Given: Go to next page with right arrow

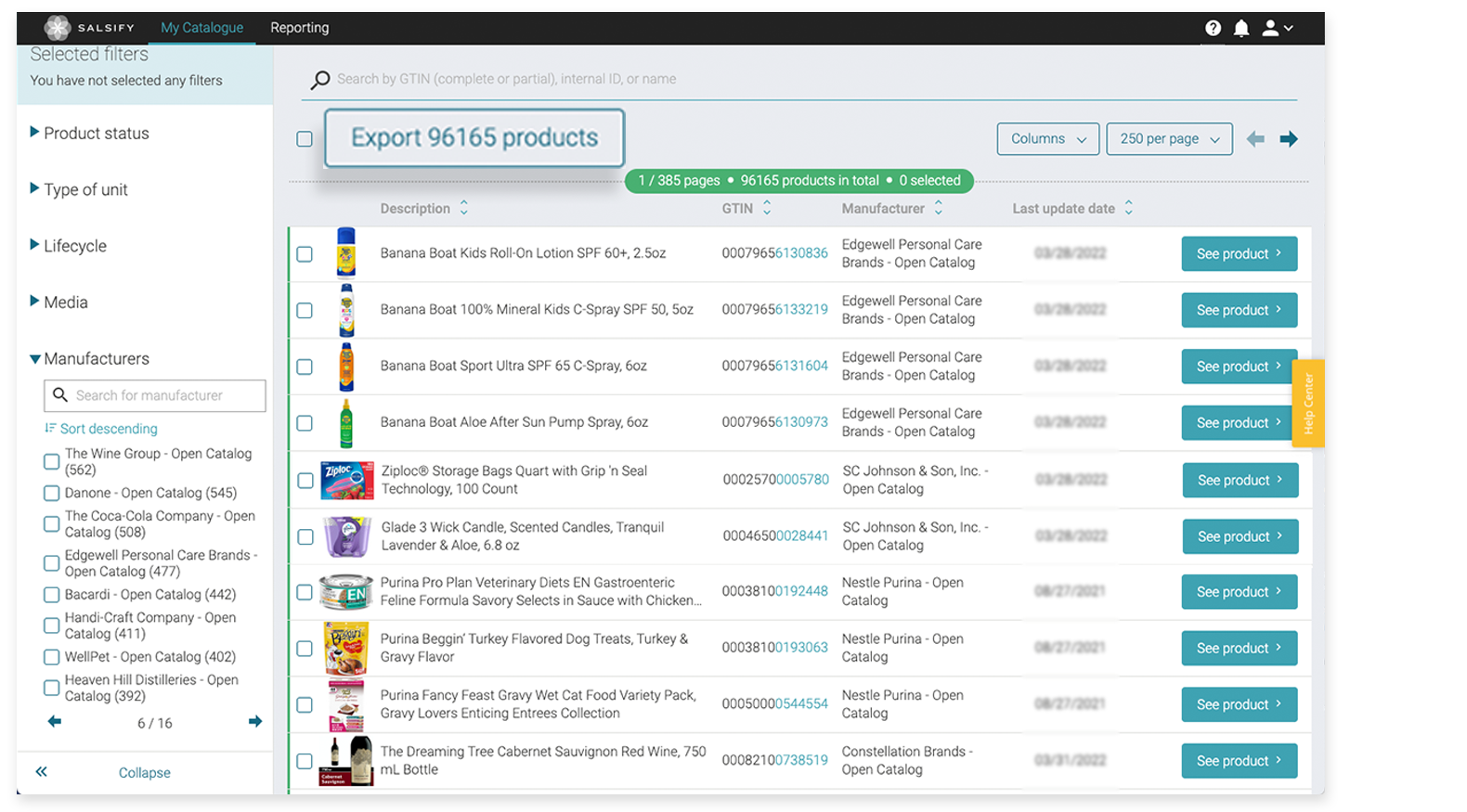Looking at the screenshot, I should coord(1289,139).
